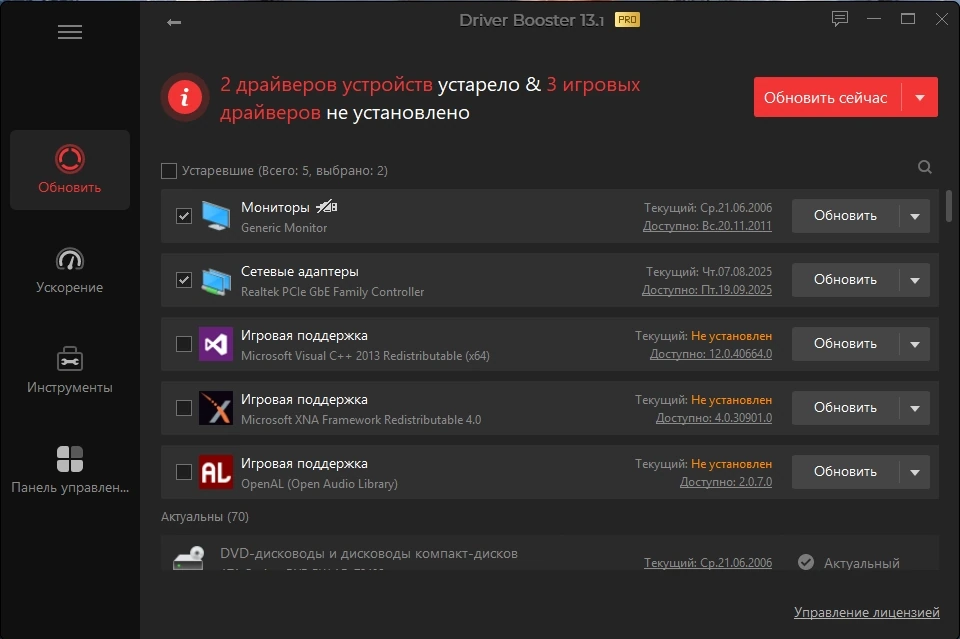Check the Visual C++ 2013 Redistributable checkbox
The height and width of the screenshot is (639, 960).
[x=184, y=344]
